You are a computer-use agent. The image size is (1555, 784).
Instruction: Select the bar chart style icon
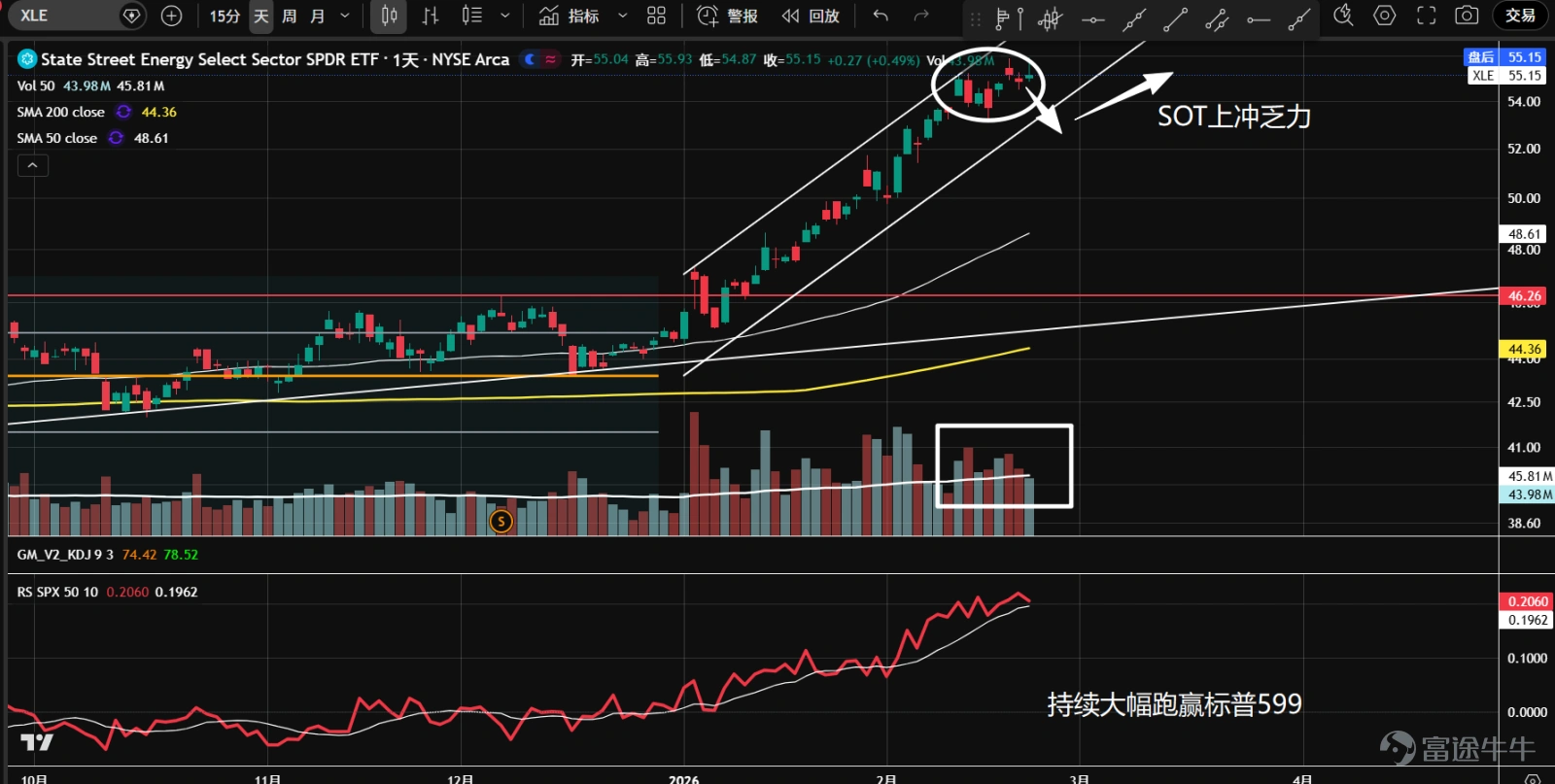pyautogui.click(x=431, y=16)
